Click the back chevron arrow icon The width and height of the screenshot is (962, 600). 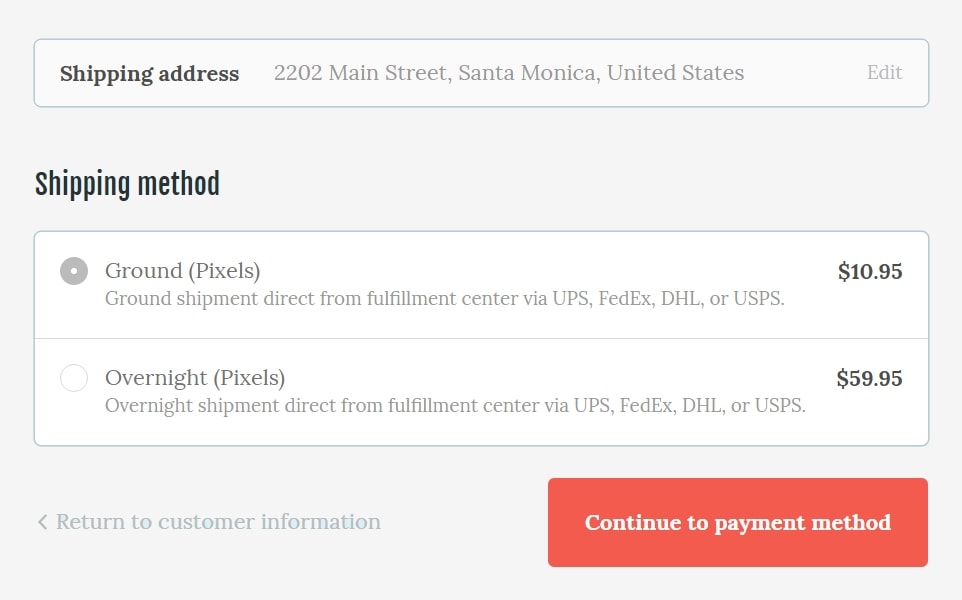click(x=42, y=522)
